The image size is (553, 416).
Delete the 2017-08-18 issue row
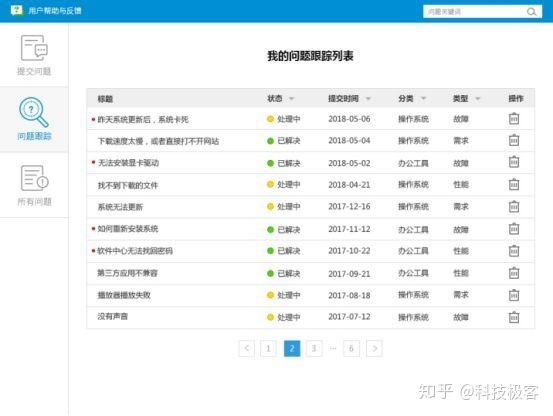(514, 295)
